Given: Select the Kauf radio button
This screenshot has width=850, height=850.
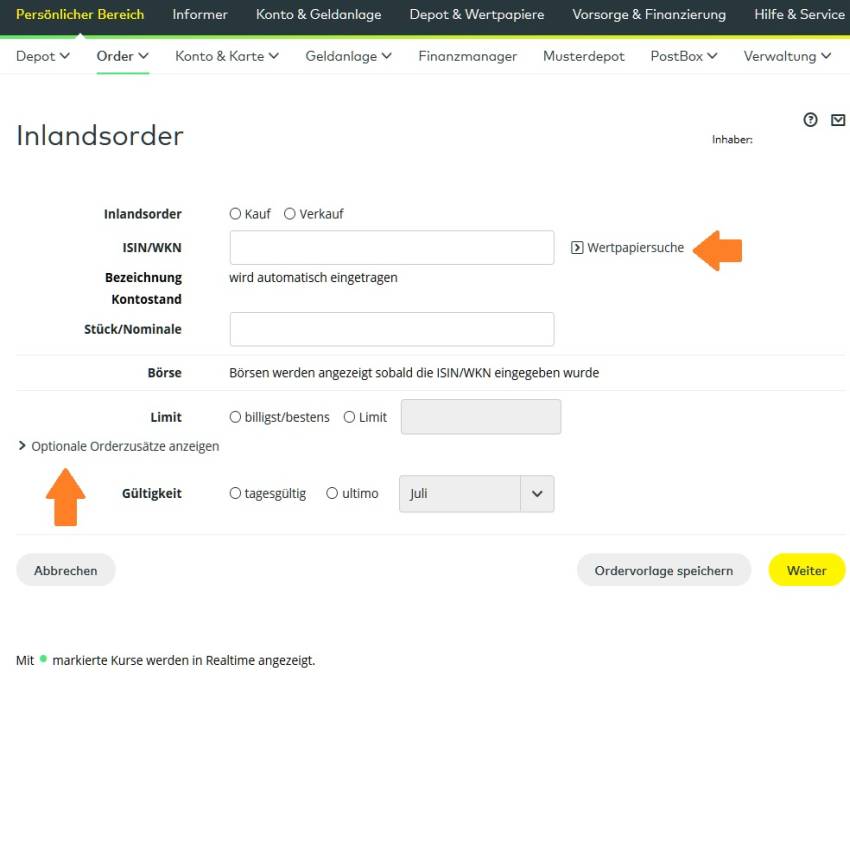Looking at the screenshot, I should click(x=236, y=214).
